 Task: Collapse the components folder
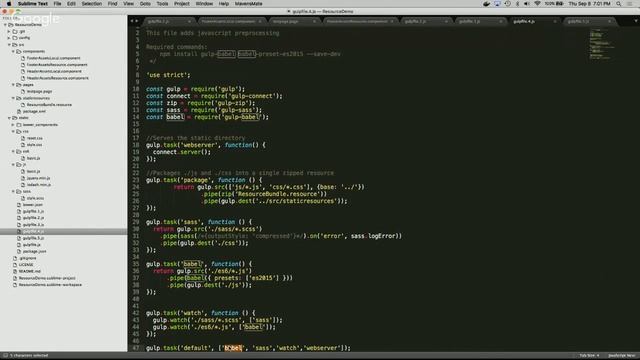click(13, 51)
